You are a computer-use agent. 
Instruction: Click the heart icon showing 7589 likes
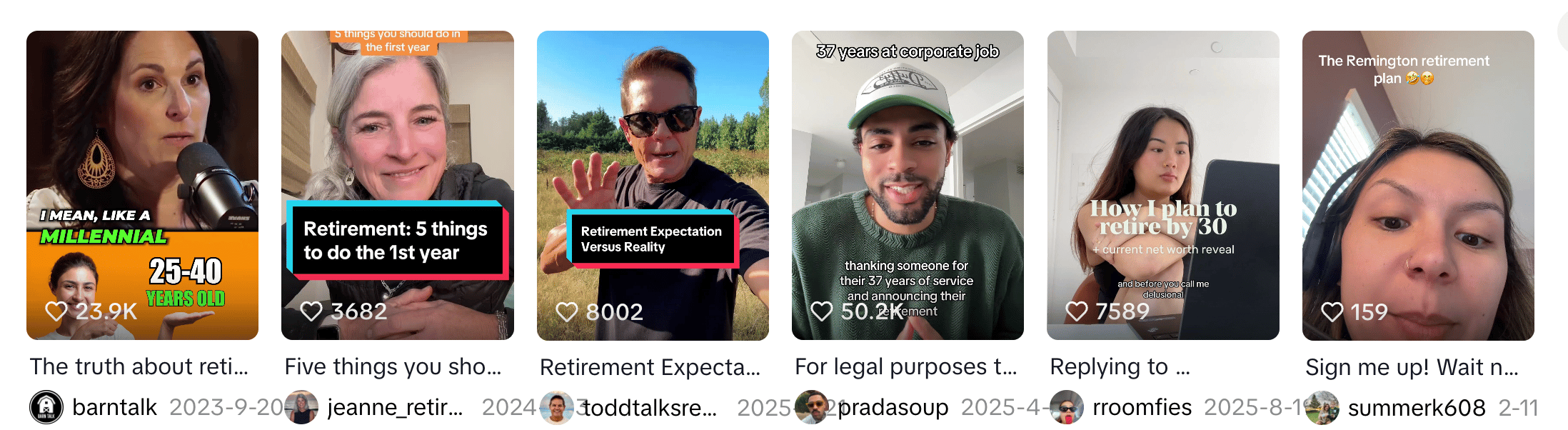point(1077,311)
